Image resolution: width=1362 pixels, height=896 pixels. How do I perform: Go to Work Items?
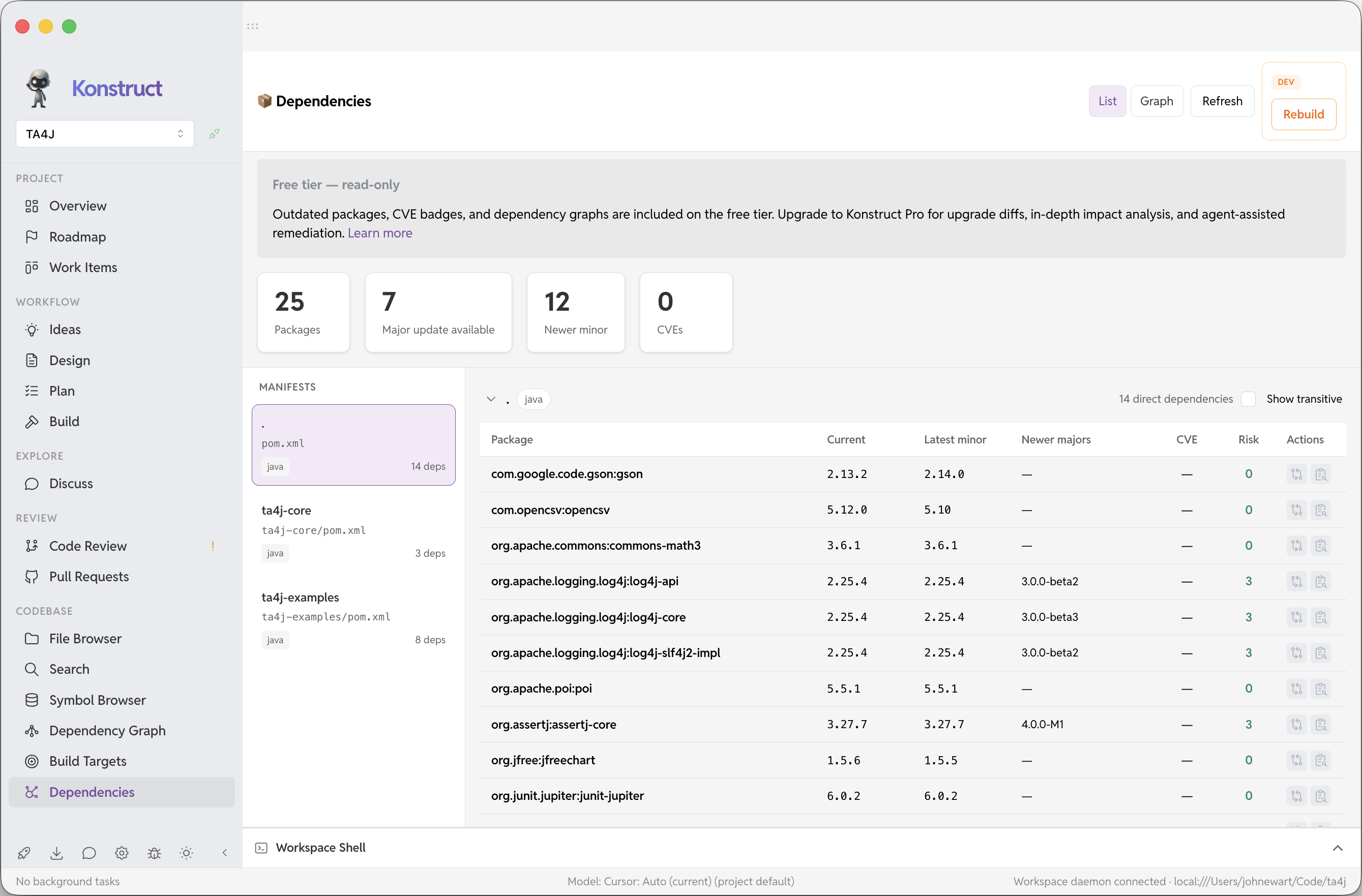(122, 267)
